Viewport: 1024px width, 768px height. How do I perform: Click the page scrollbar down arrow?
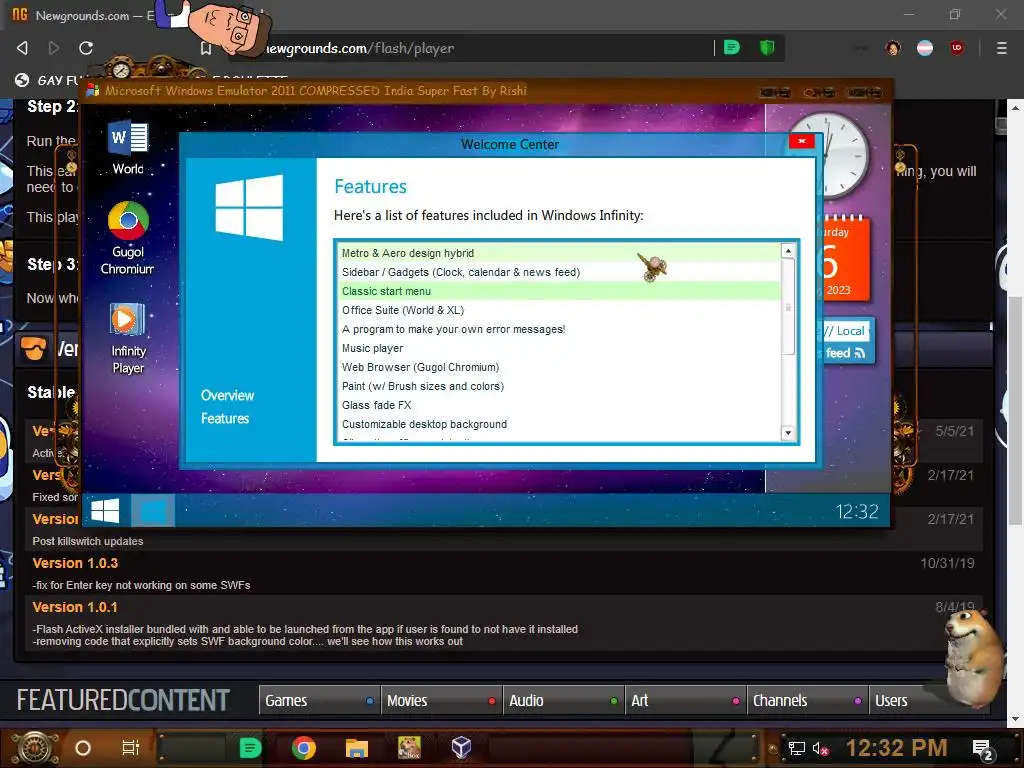coord(1015,719)
